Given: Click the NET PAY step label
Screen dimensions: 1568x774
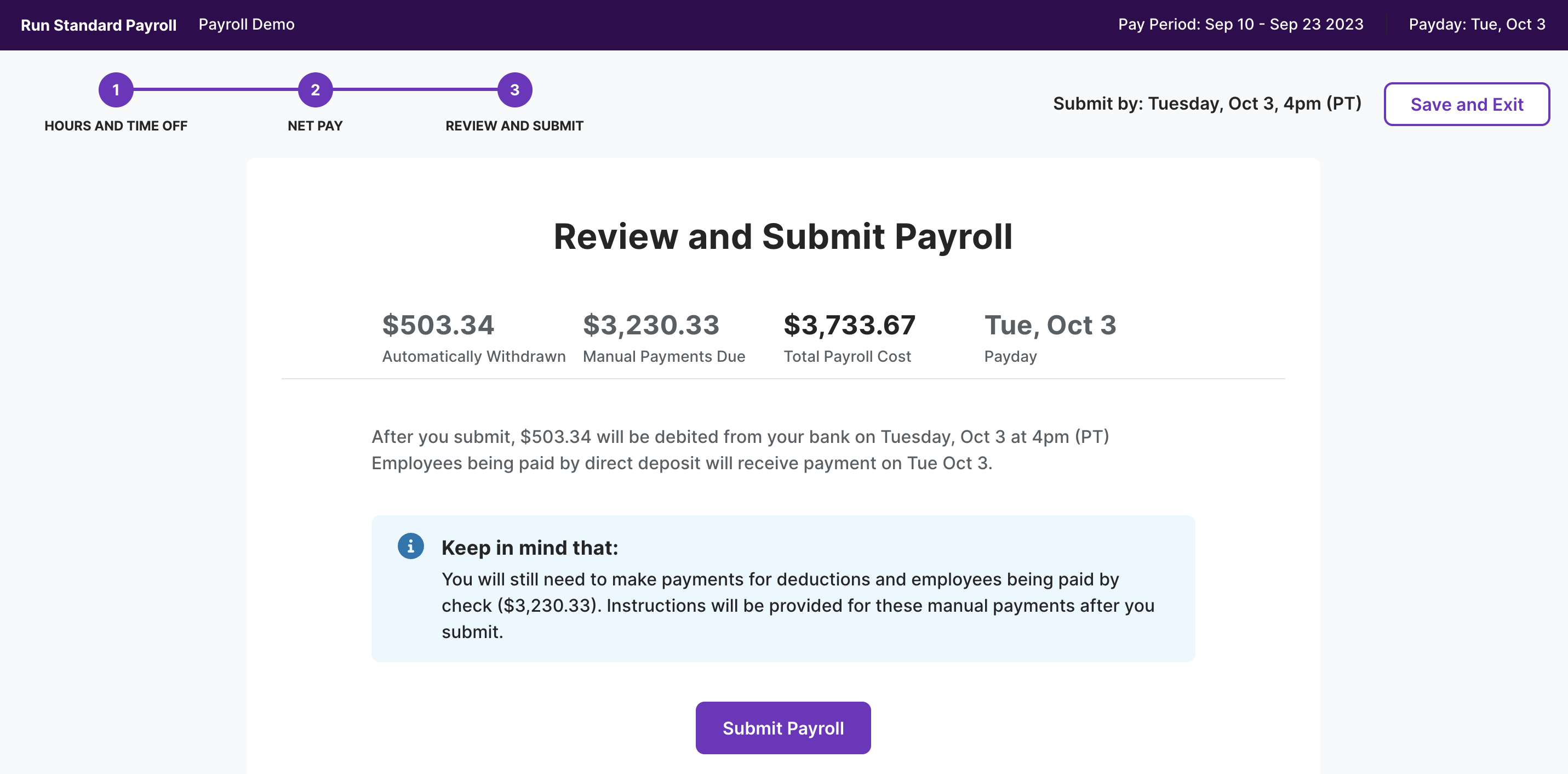Looking at the screenshot, I should click(x=314, y=126).
